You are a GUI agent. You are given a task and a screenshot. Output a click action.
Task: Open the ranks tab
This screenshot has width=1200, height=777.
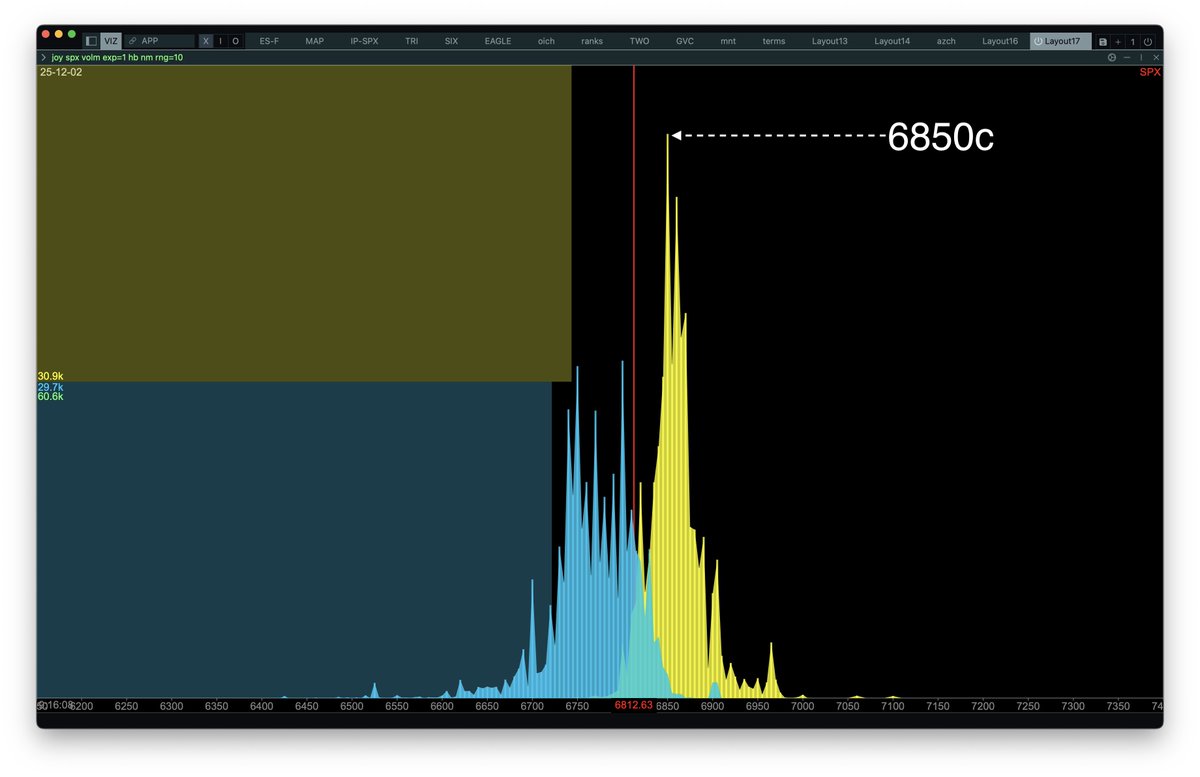click(591, 41)
